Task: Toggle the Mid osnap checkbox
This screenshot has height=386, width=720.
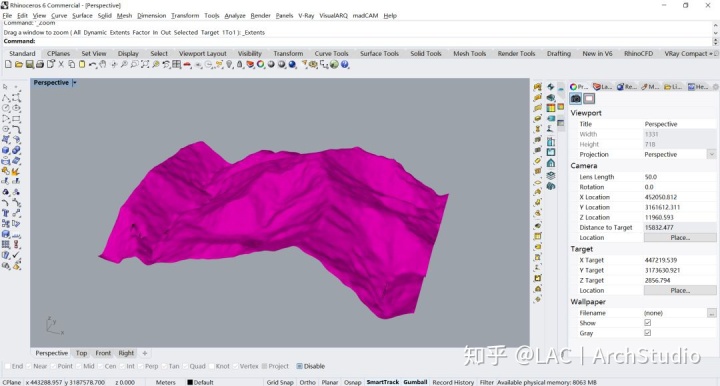Action: [x=78, y=366]
